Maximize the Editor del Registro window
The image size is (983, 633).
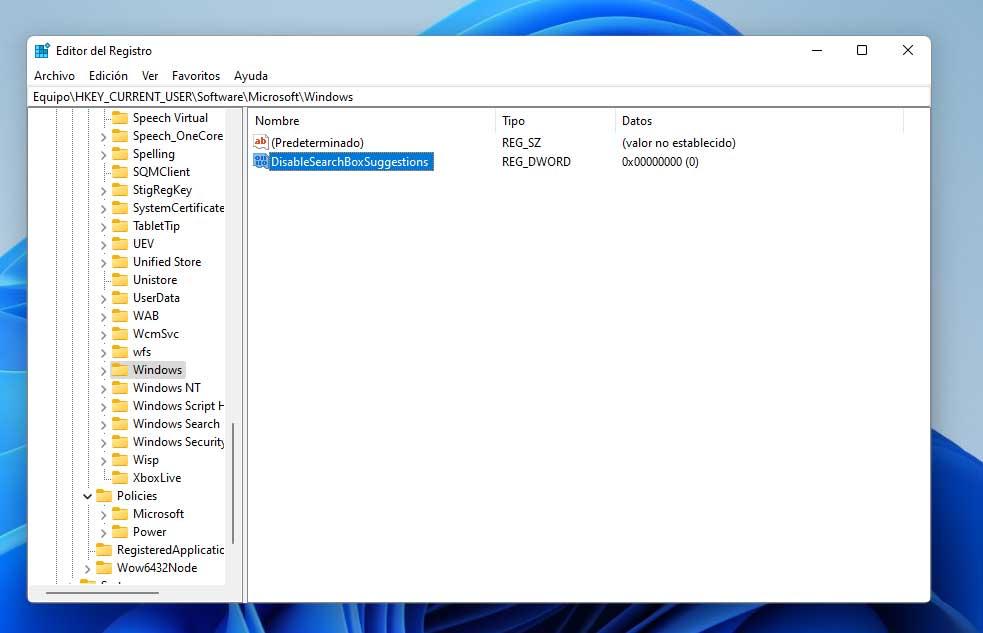pos(862,50)
